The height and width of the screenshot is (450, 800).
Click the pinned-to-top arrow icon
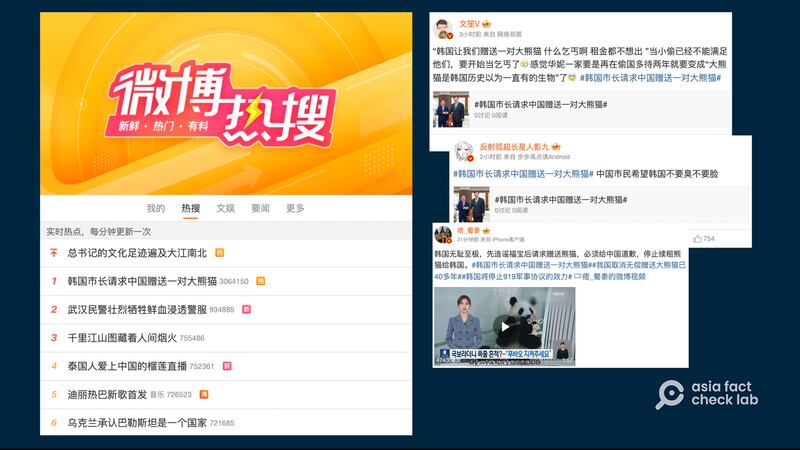(54, 253)
